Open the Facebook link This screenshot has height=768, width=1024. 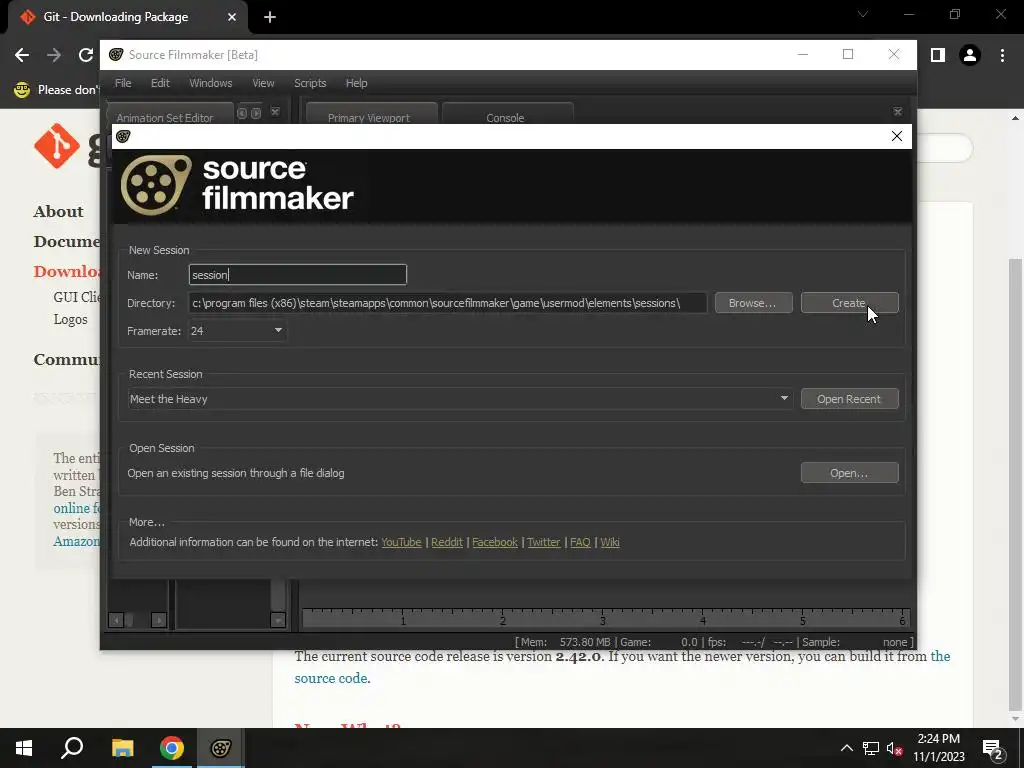pyautogui.click(x=494, y=542)
